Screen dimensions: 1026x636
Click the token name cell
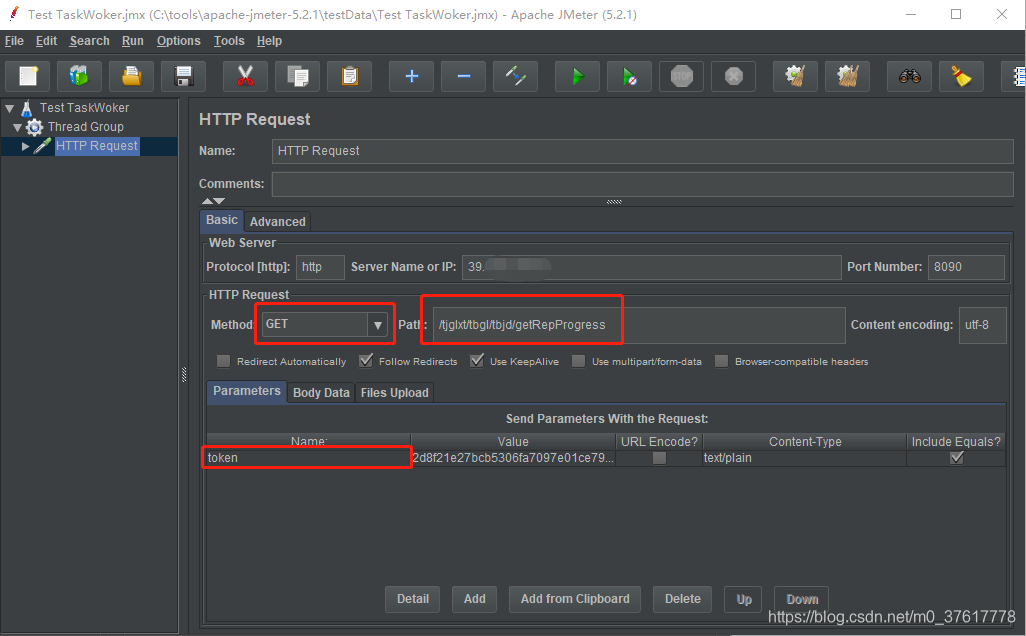pos(309,458)
